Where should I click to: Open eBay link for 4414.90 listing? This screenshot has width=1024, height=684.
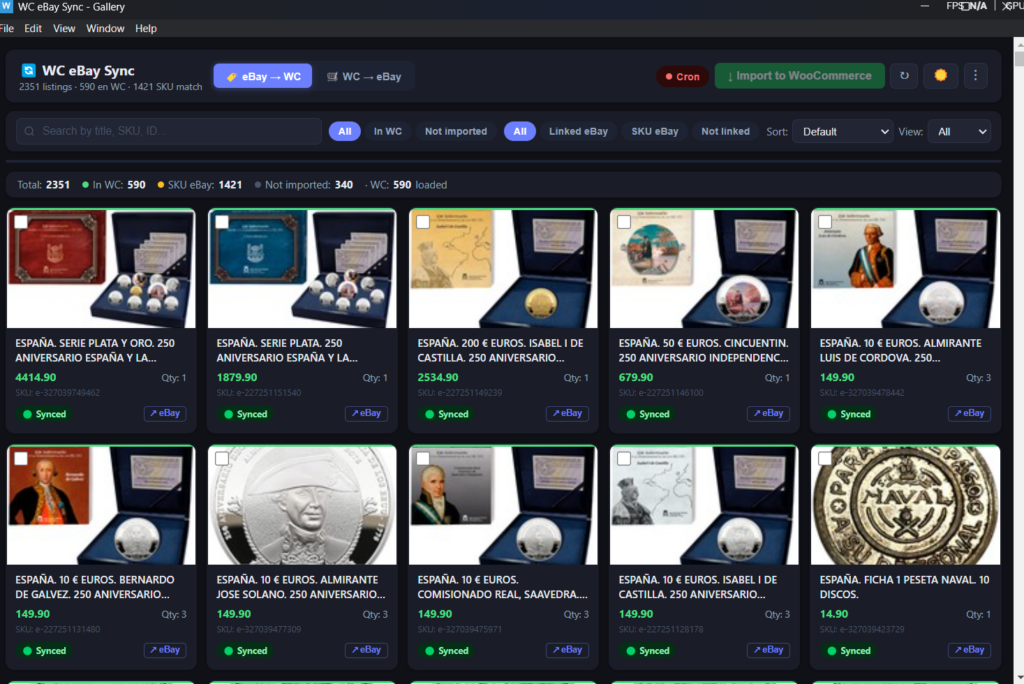click(164, 414)
